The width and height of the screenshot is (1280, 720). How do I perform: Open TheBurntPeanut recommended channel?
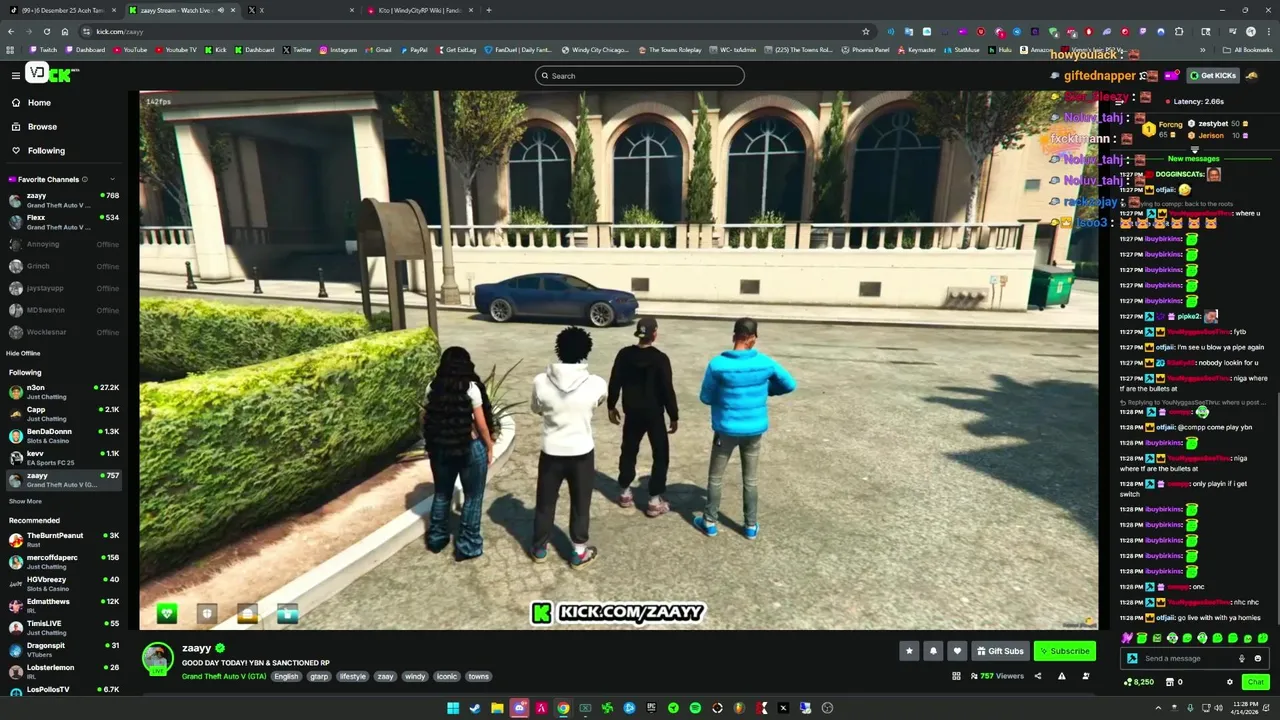pyautogui.click(x=62, y=539)
